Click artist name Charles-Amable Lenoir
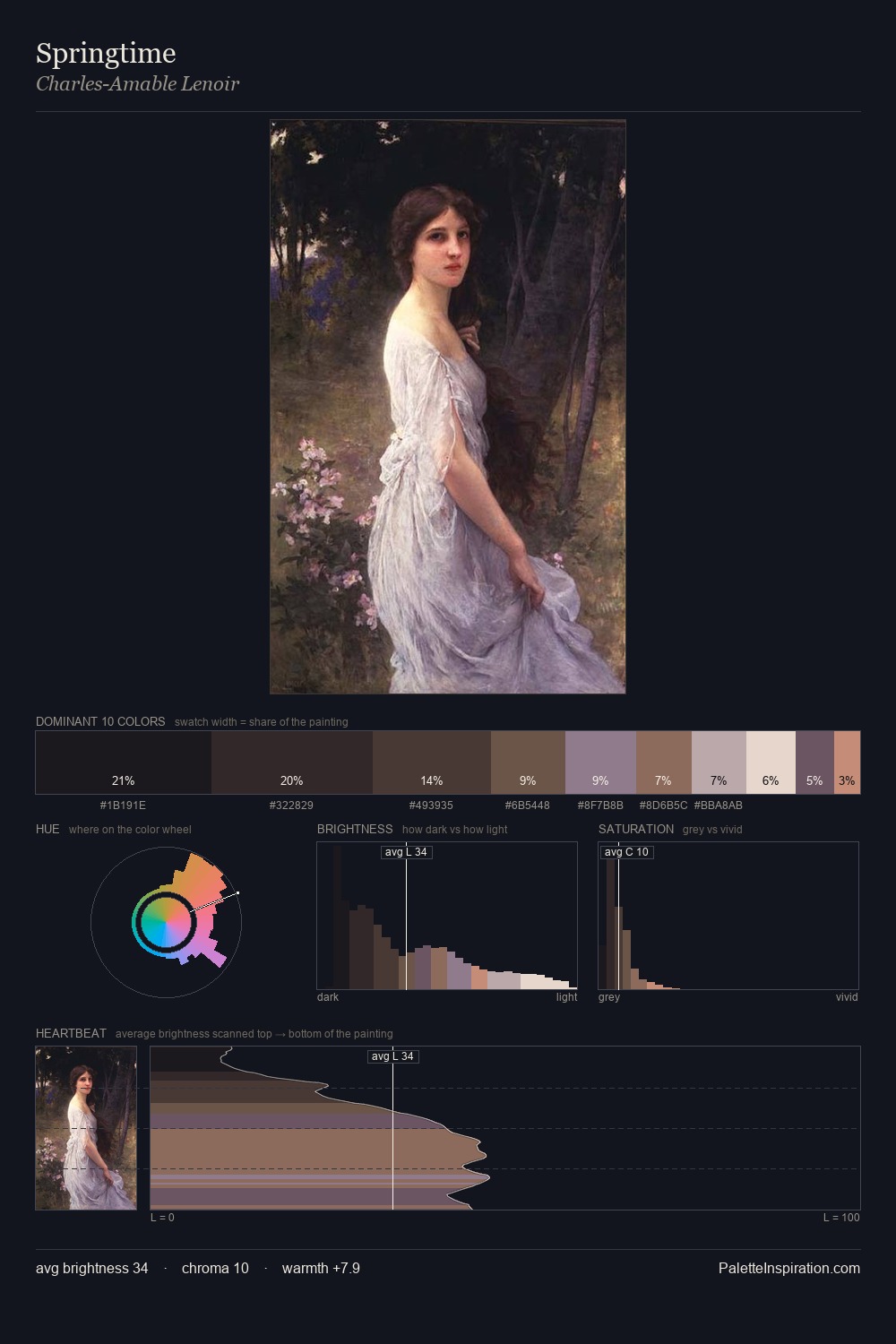Viewport: 896px width, 1344px height. [137, 83]
